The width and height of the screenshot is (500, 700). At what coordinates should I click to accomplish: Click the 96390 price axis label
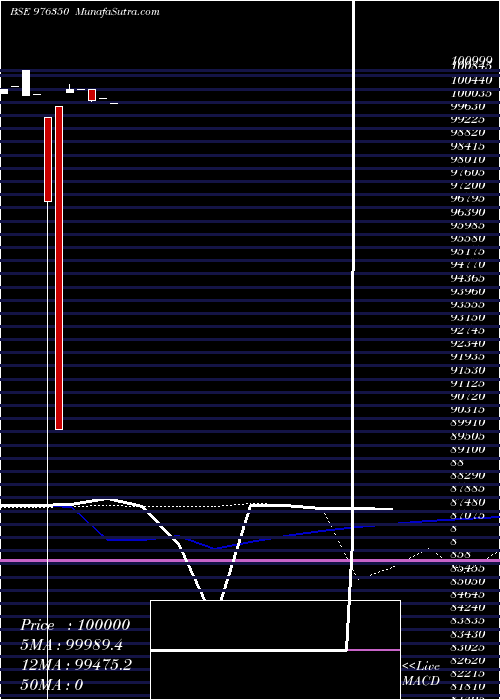coord(469,212)
